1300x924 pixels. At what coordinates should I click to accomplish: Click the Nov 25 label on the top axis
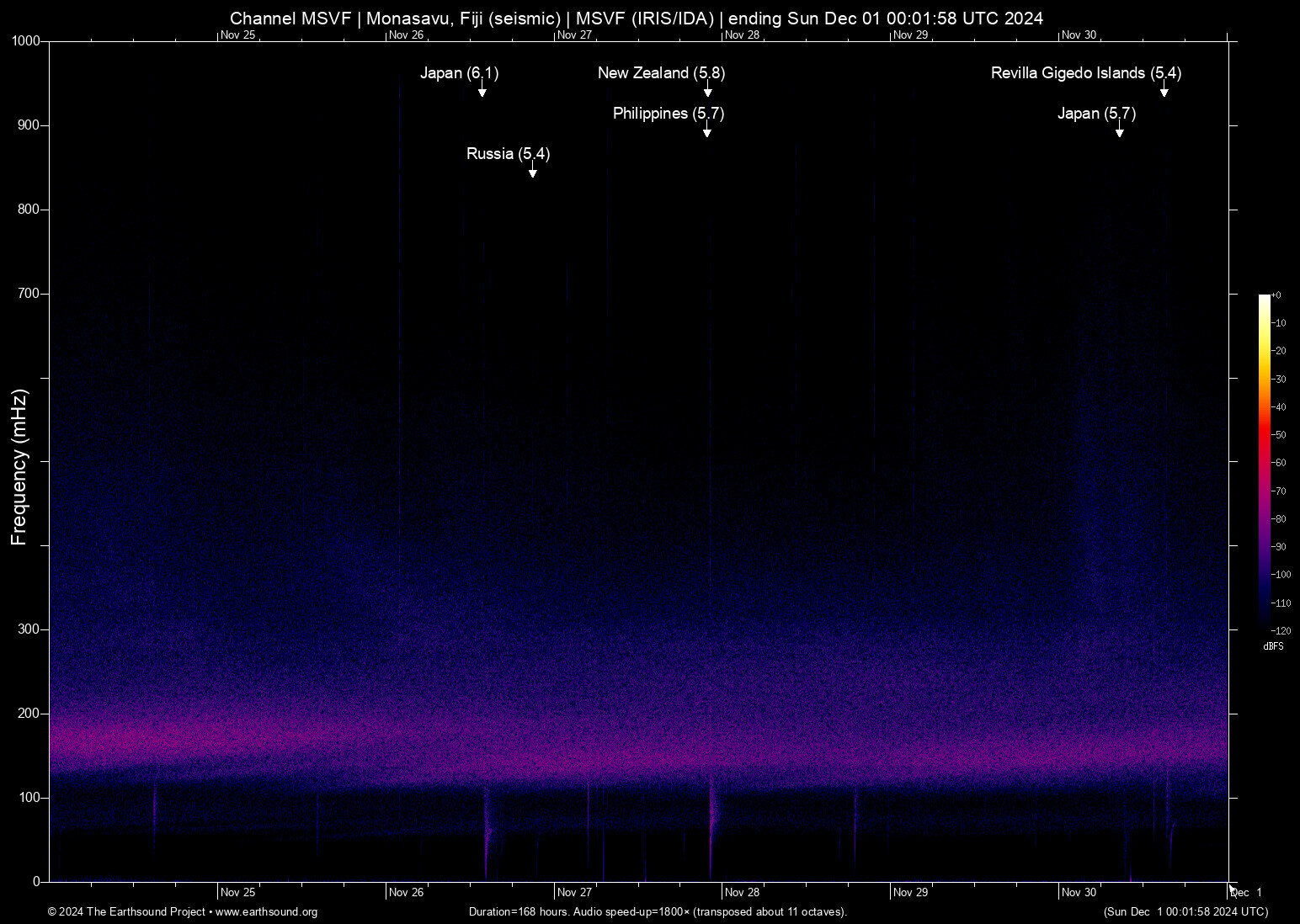point(237,35)
